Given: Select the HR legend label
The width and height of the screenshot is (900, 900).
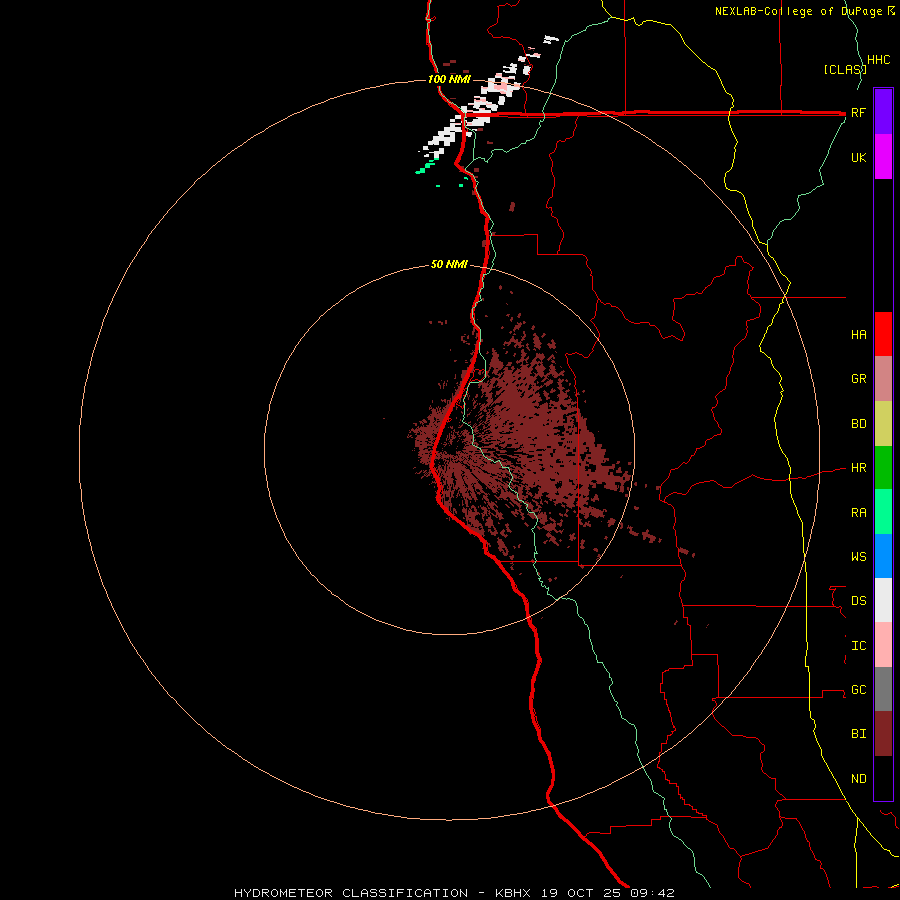Looking at the screenshot, I should [859, 468].
